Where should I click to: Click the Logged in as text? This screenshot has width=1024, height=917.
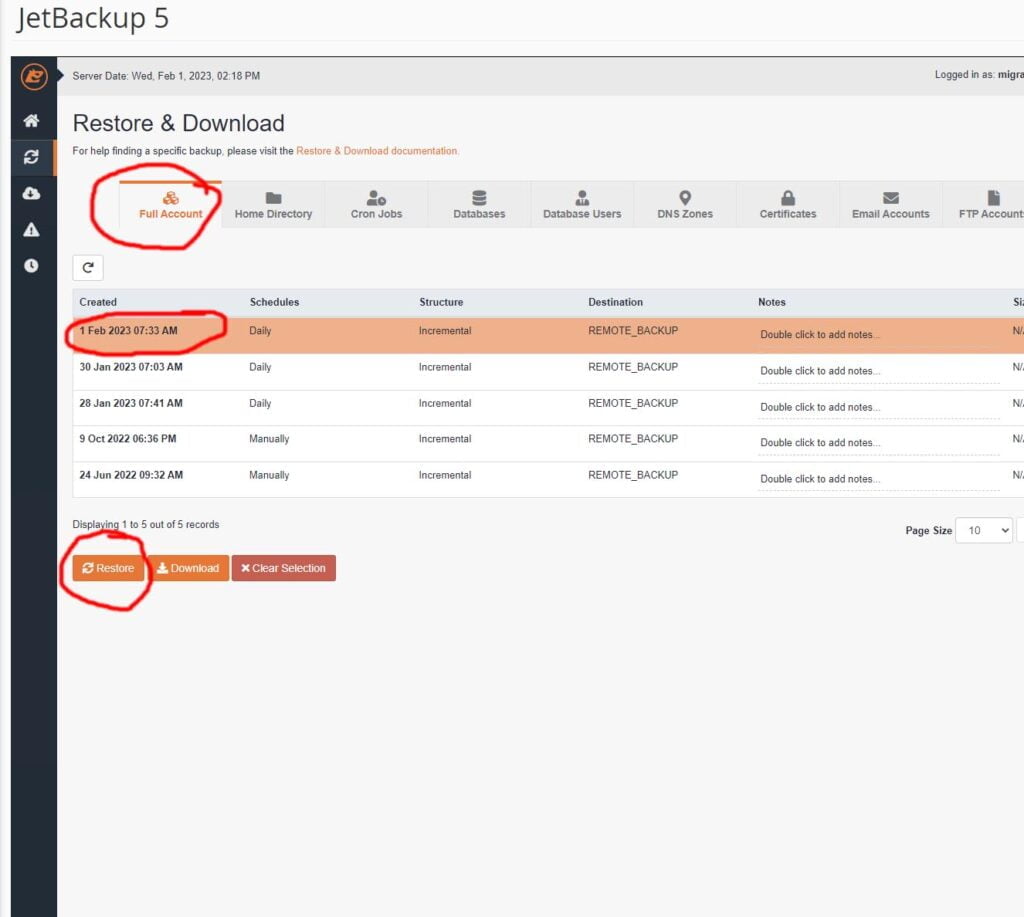[979, 74]
